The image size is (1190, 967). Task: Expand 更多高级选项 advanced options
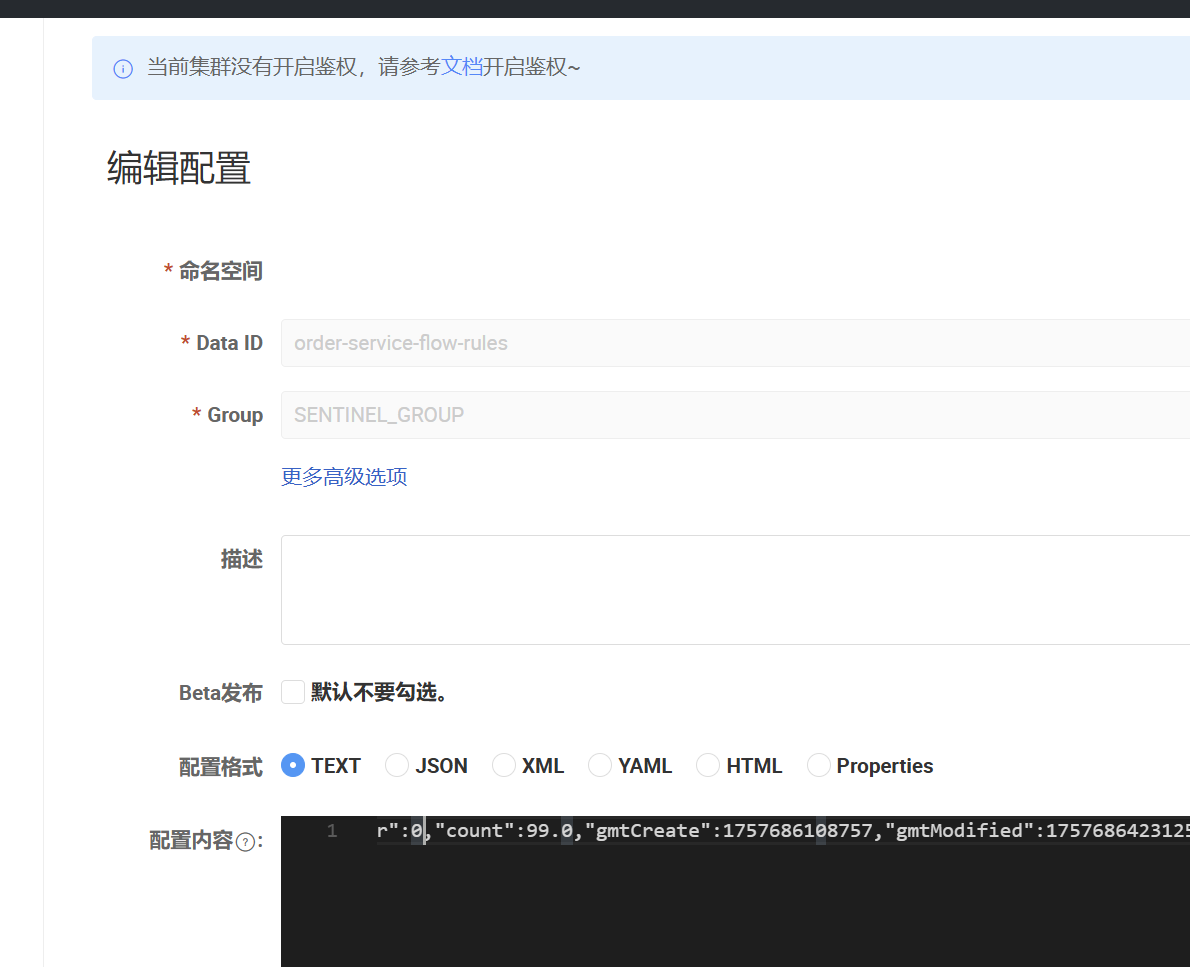point(344,477)
